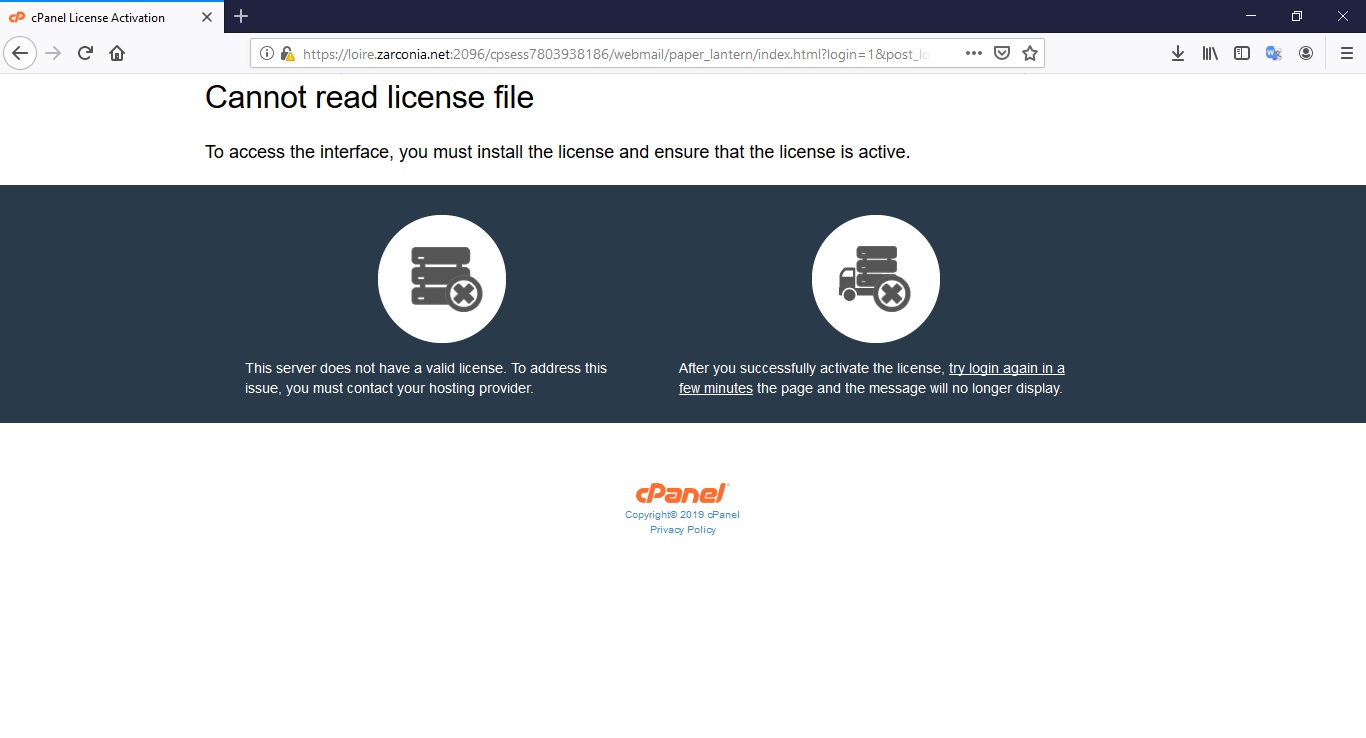Open a new browser tab
The image size is (1366, 738).
(241, 17)
